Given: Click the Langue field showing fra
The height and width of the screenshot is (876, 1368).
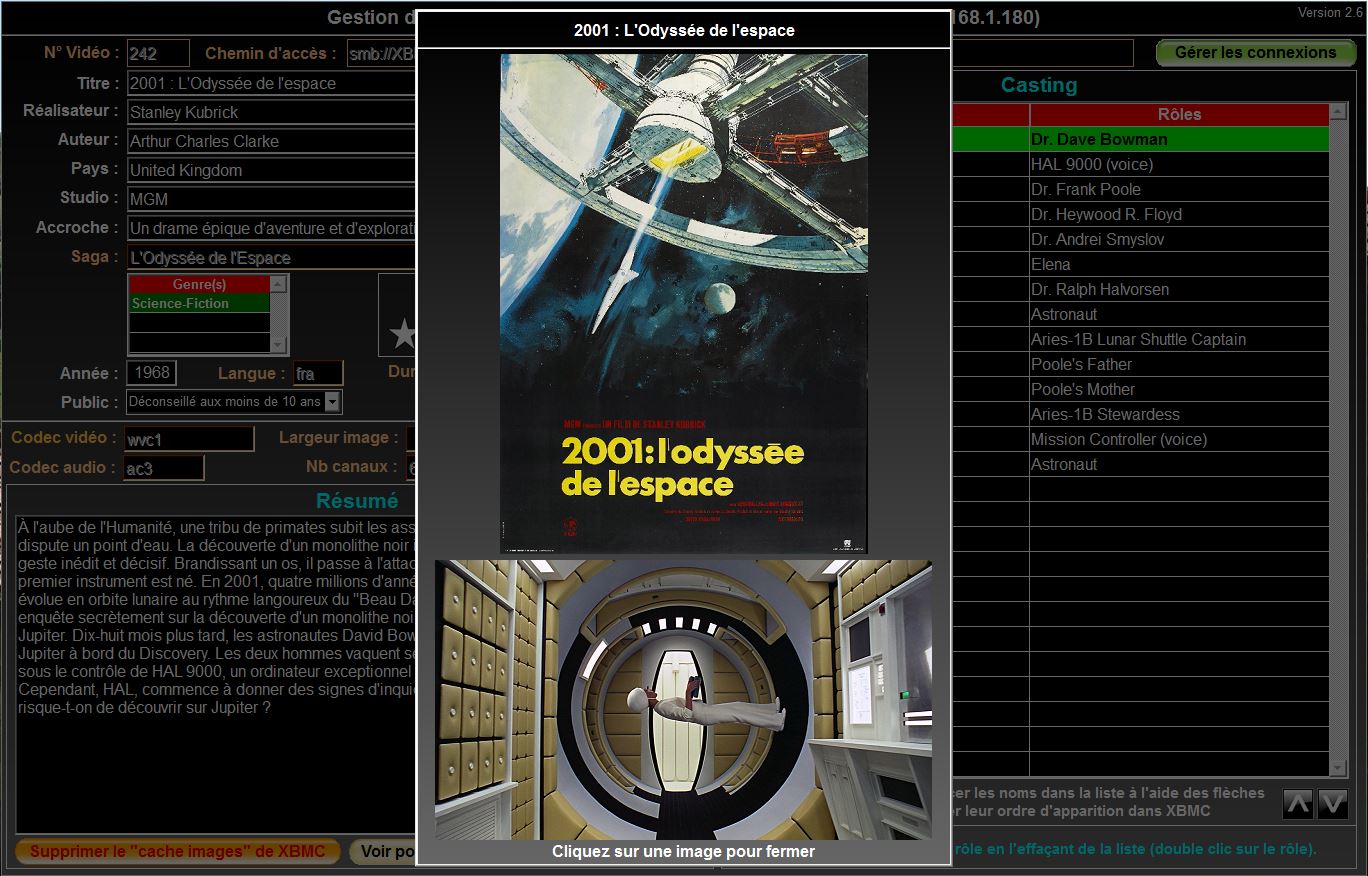Looking at the screenshot, I should click(318, 373).
